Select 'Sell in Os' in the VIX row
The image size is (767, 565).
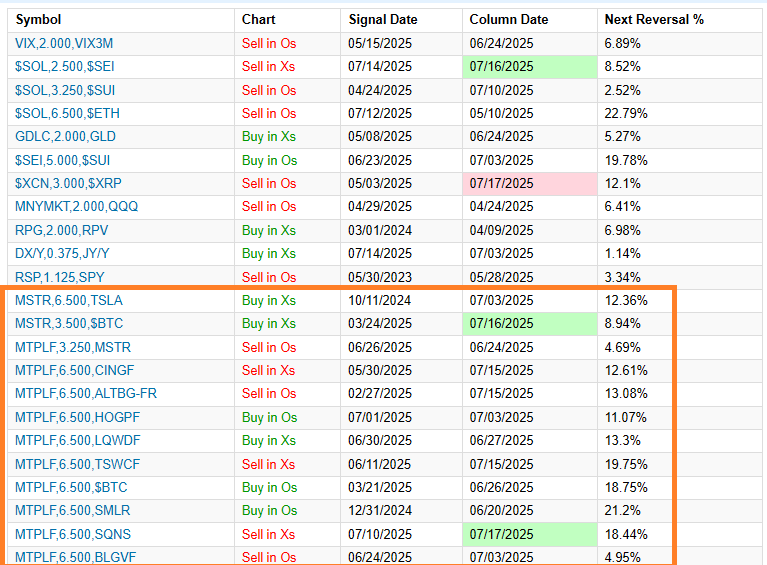coord(269,44)
